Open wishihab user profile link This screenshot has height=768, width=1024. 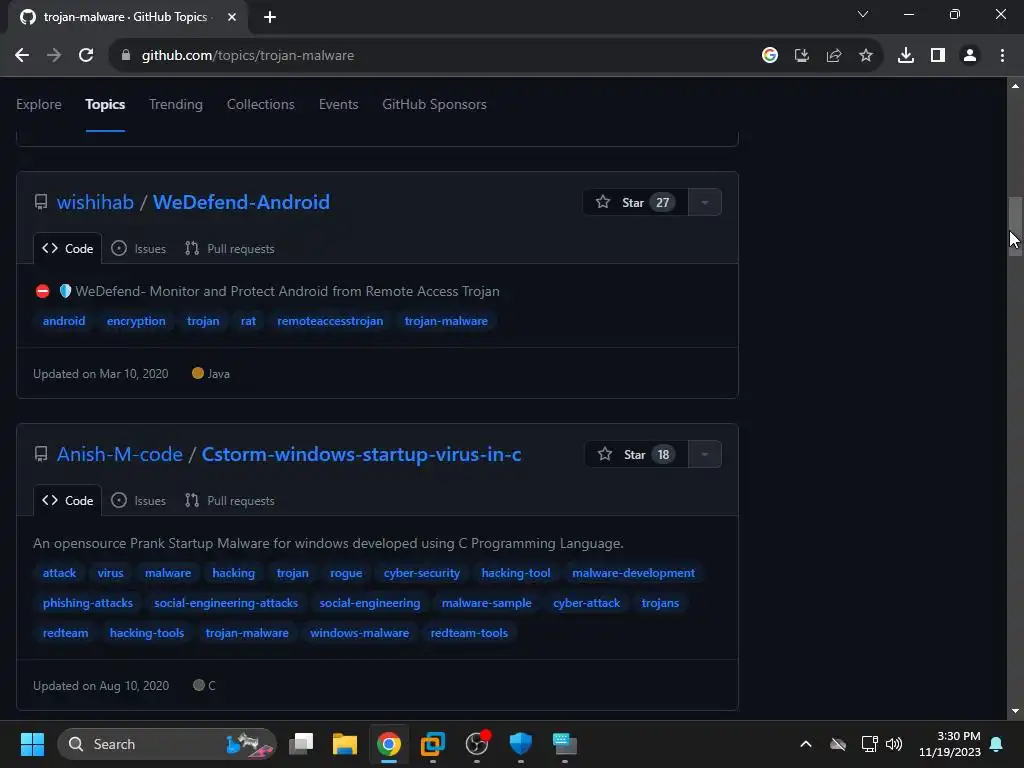tap(95, 202)
